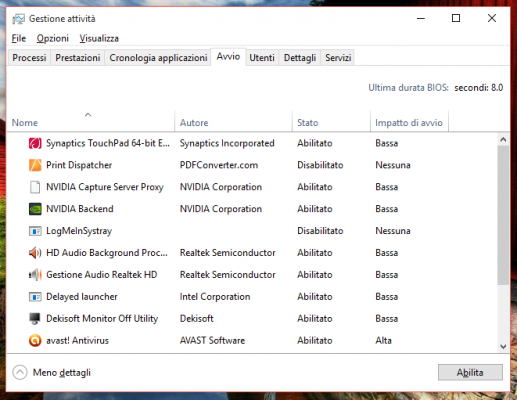Click the avast! Antivirus orange icon
Screen dimensions: 517x400
coord(35,341)
